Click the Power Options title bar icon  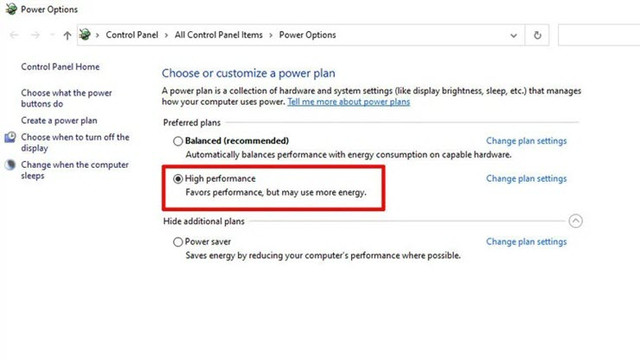pyautogui.click(x=11, y=9)
